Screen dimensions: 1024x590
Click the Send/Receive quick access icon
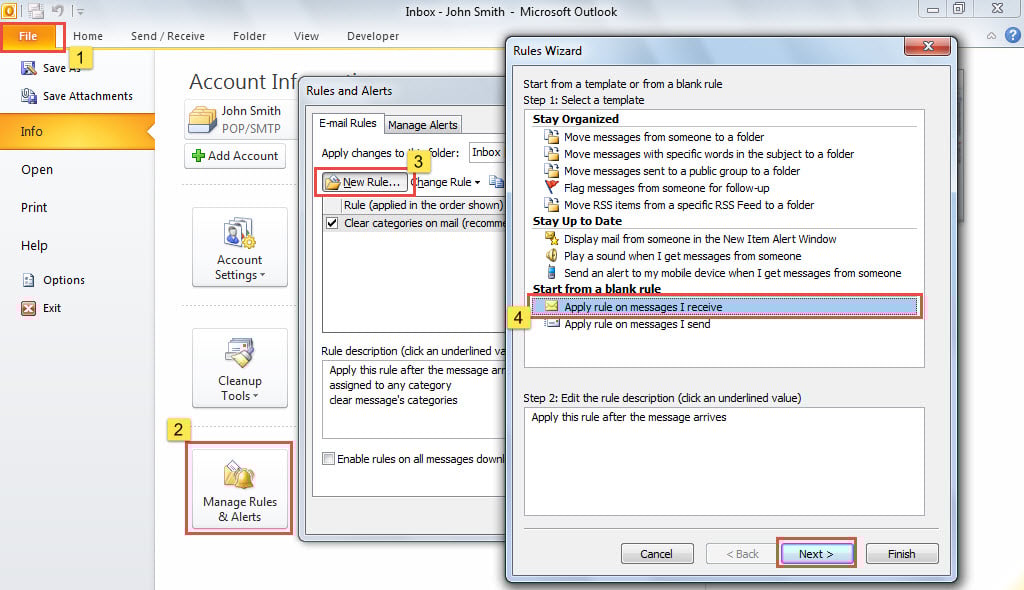click(x=35, y=10)
